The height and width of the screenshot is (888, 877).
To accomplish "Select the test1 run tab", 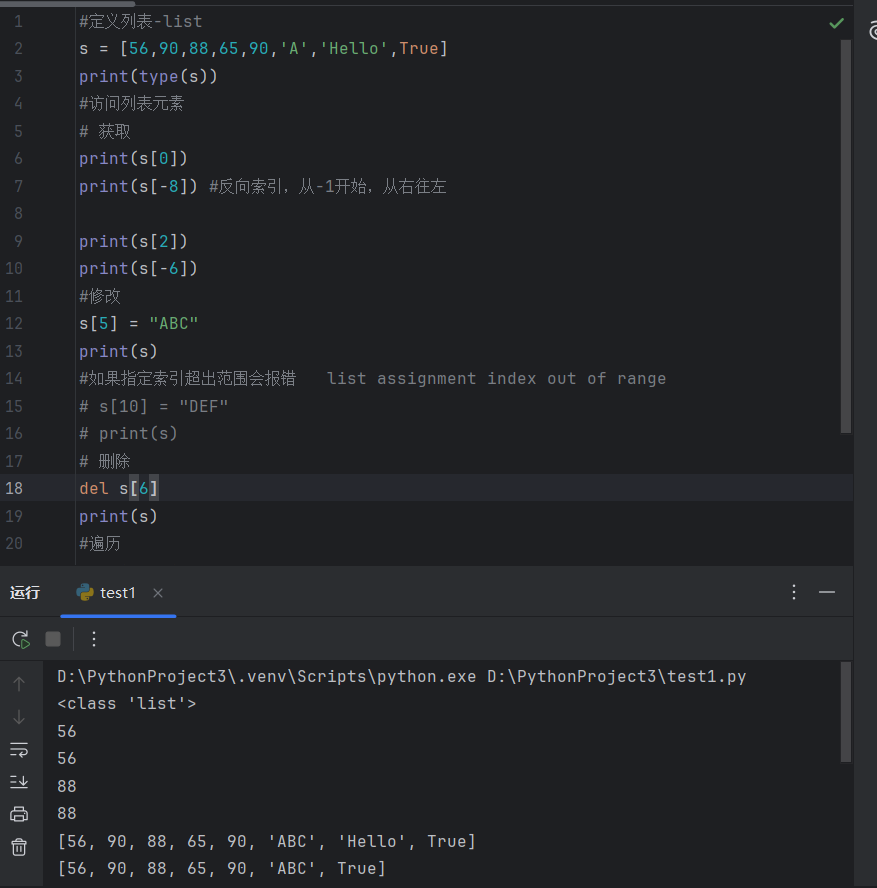I will pyautogui.click(x=118, y=593).
